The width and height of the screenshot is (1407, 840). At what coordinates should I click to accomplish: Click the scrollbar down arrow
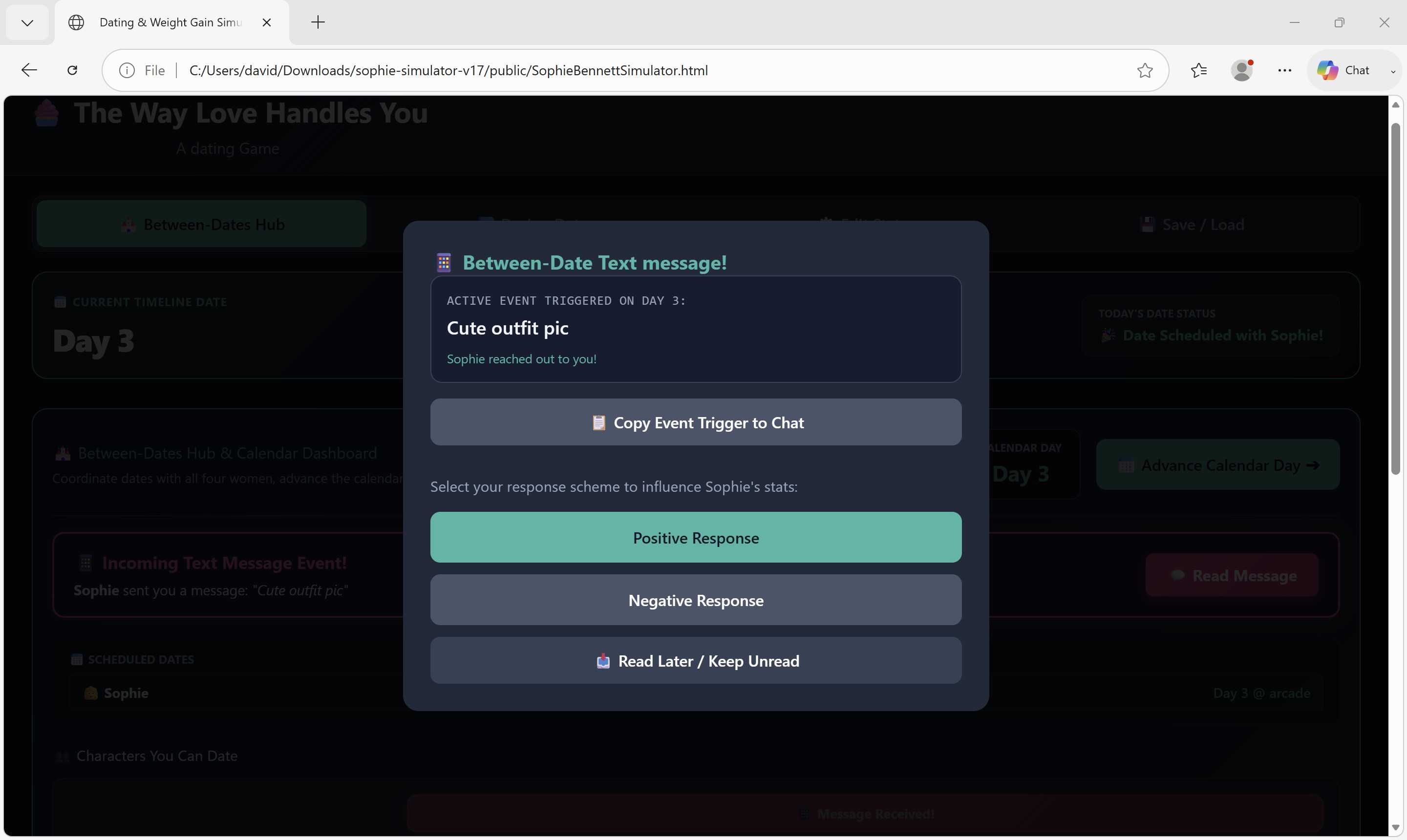pos(1396,828)
